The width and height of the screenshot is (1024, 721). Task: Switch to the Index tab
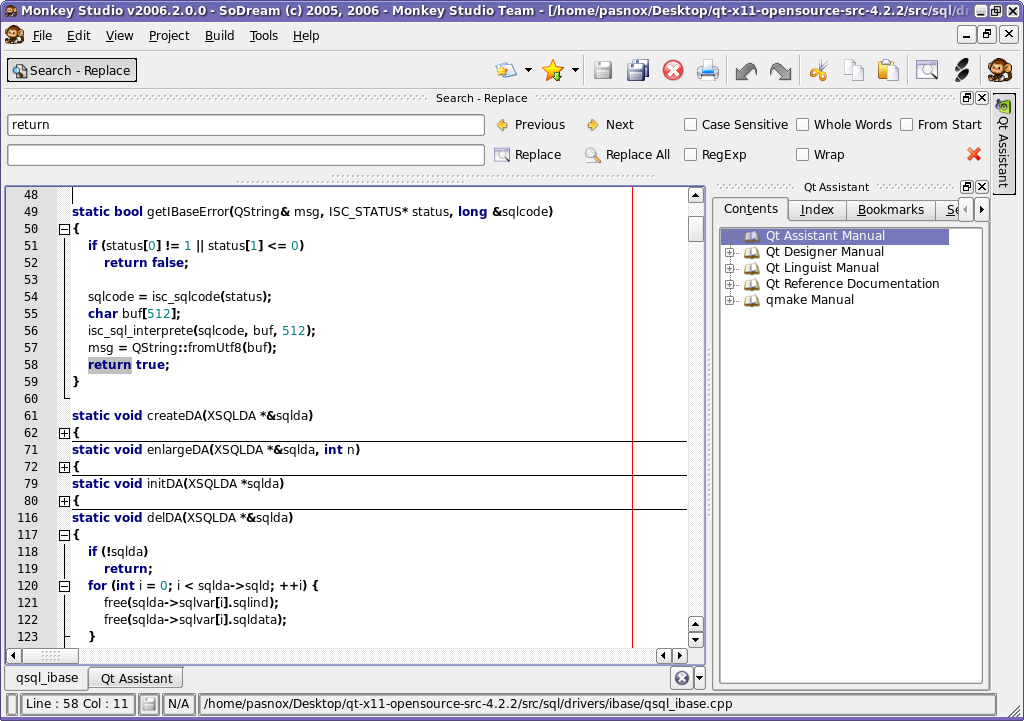coord(817,210)
